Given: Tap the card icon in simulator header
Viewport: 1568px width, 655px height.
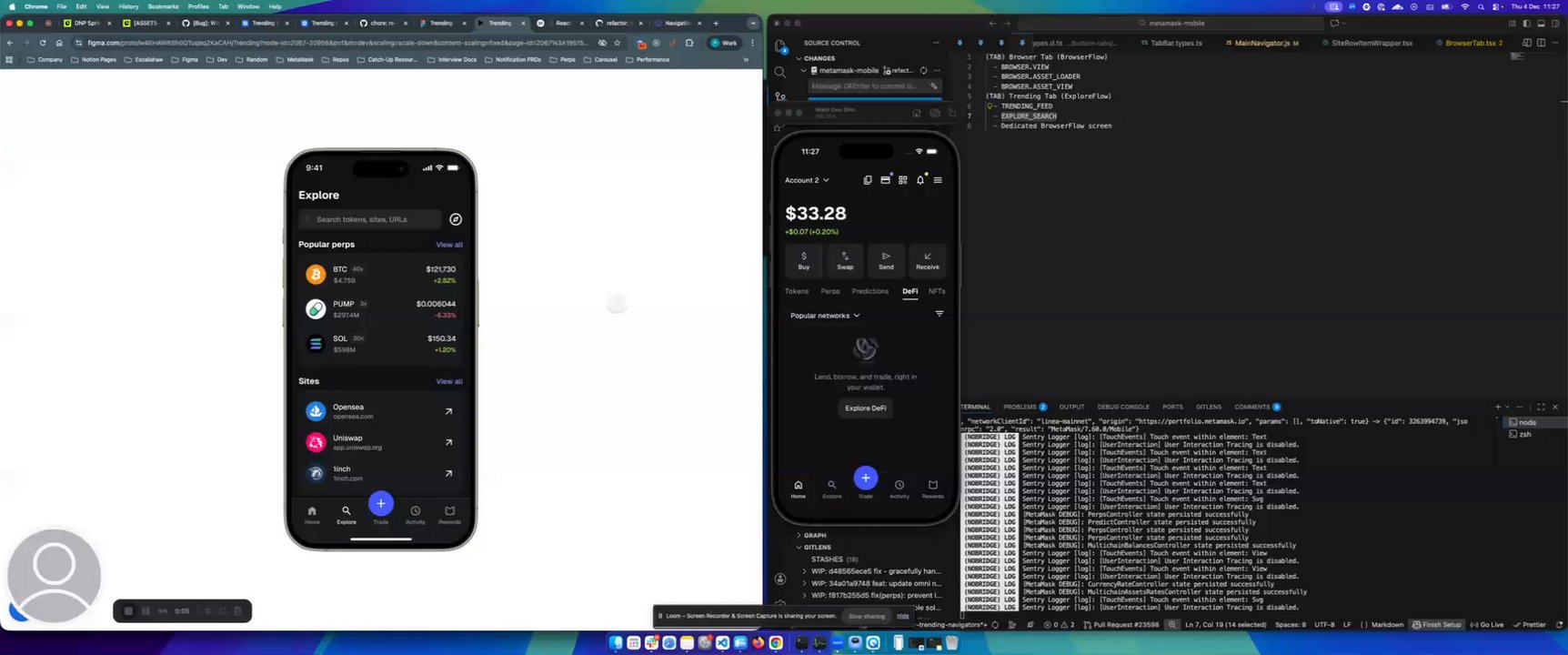Looking at the screenshot, I should coord(885,180).
